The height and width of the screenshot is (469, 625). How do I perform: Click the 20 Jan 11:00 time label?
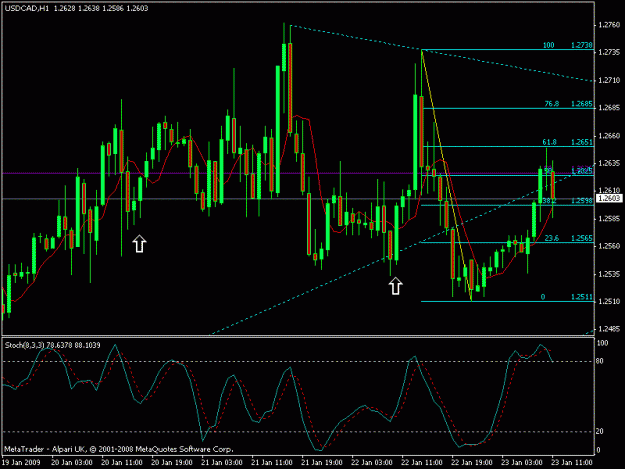(122, 462)
